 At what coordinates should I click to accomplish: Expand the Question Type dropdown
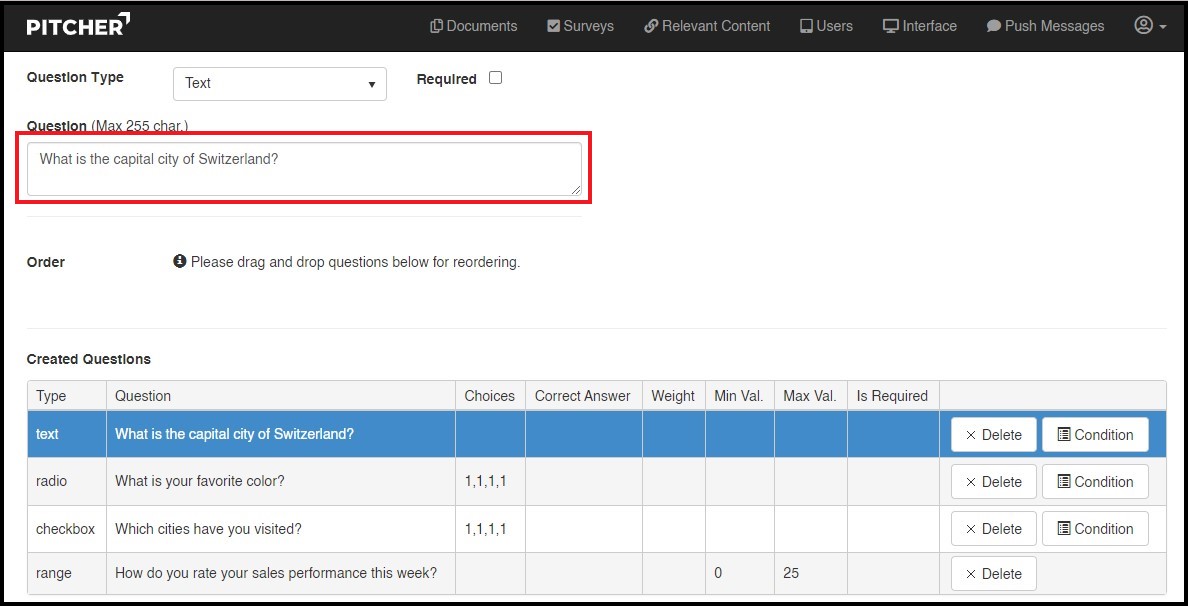280,83
